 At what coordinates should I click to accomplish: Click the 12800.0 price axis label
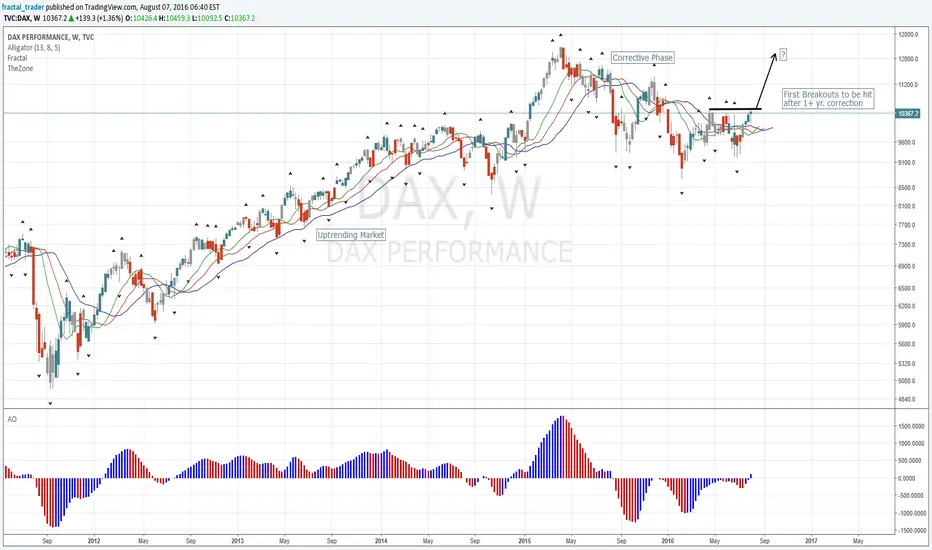[908, 34]
